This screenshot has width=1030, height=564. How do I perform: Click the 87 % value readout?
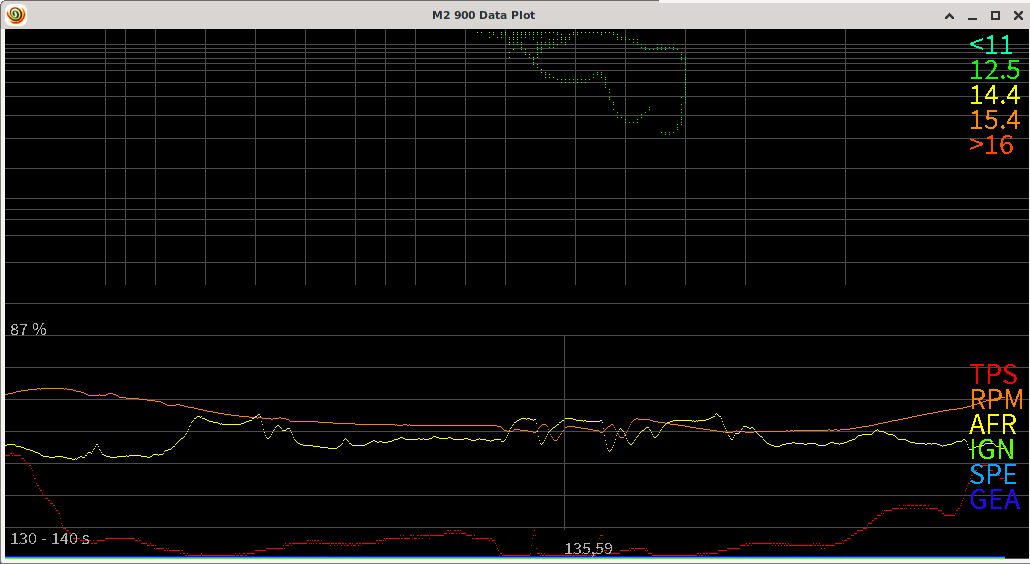pyautogui.click(x=28, y=329)
